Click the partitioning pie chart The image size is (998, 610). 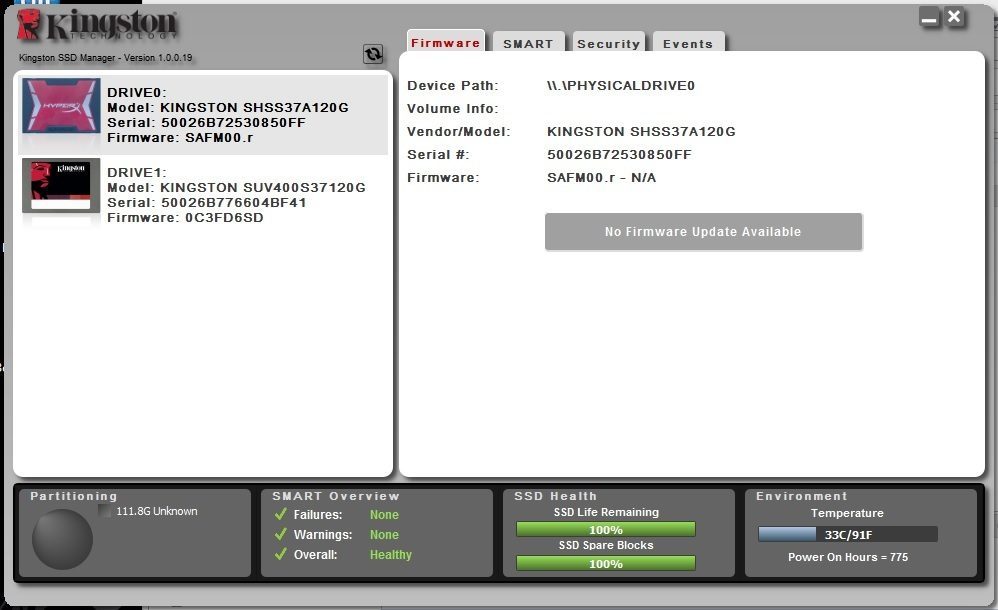coord(62,540)
